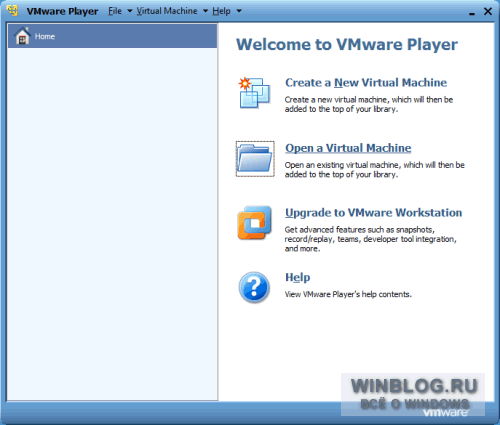
Task: Follow the Create a New Virtual Machine link
Action: click(x=366, y=82)
